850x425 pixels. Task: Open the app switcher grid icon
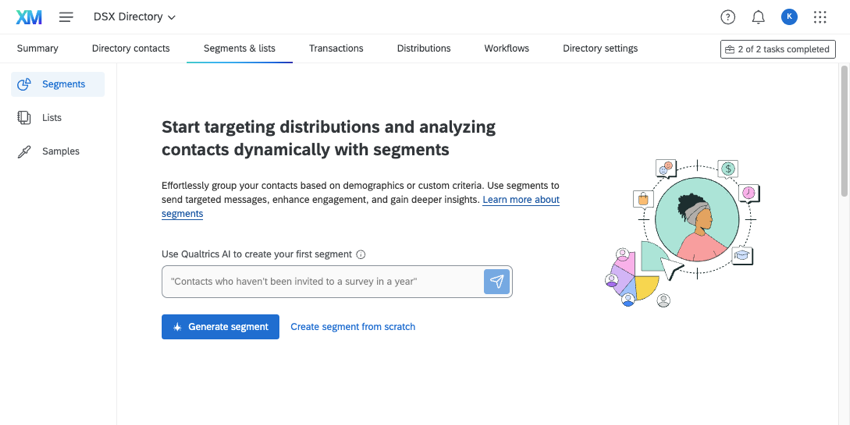click(820, 17)
